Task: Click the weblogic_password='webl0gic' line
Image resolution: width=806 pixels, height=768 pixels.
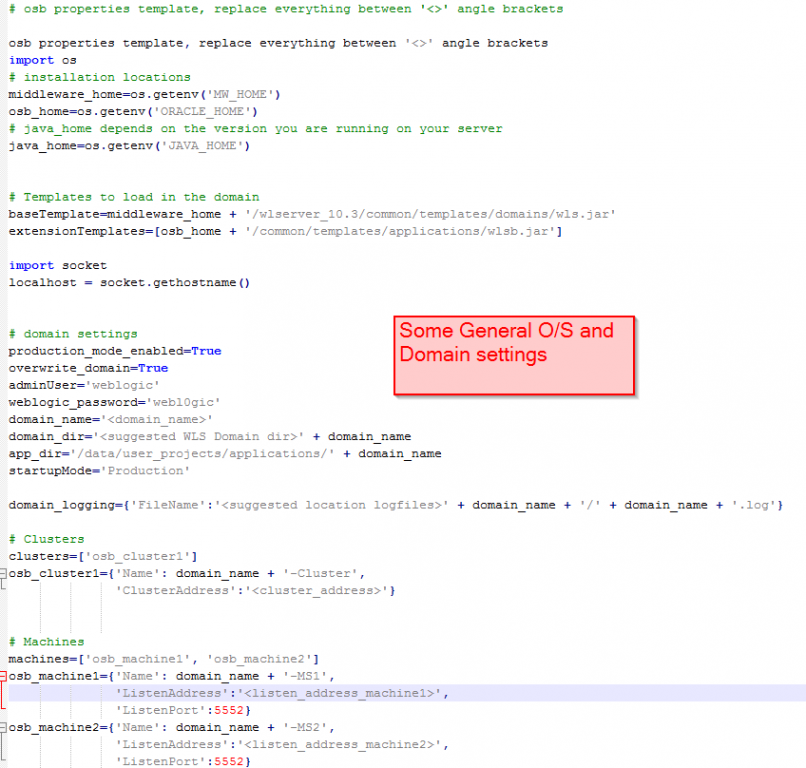Action: tap(114, 403)
